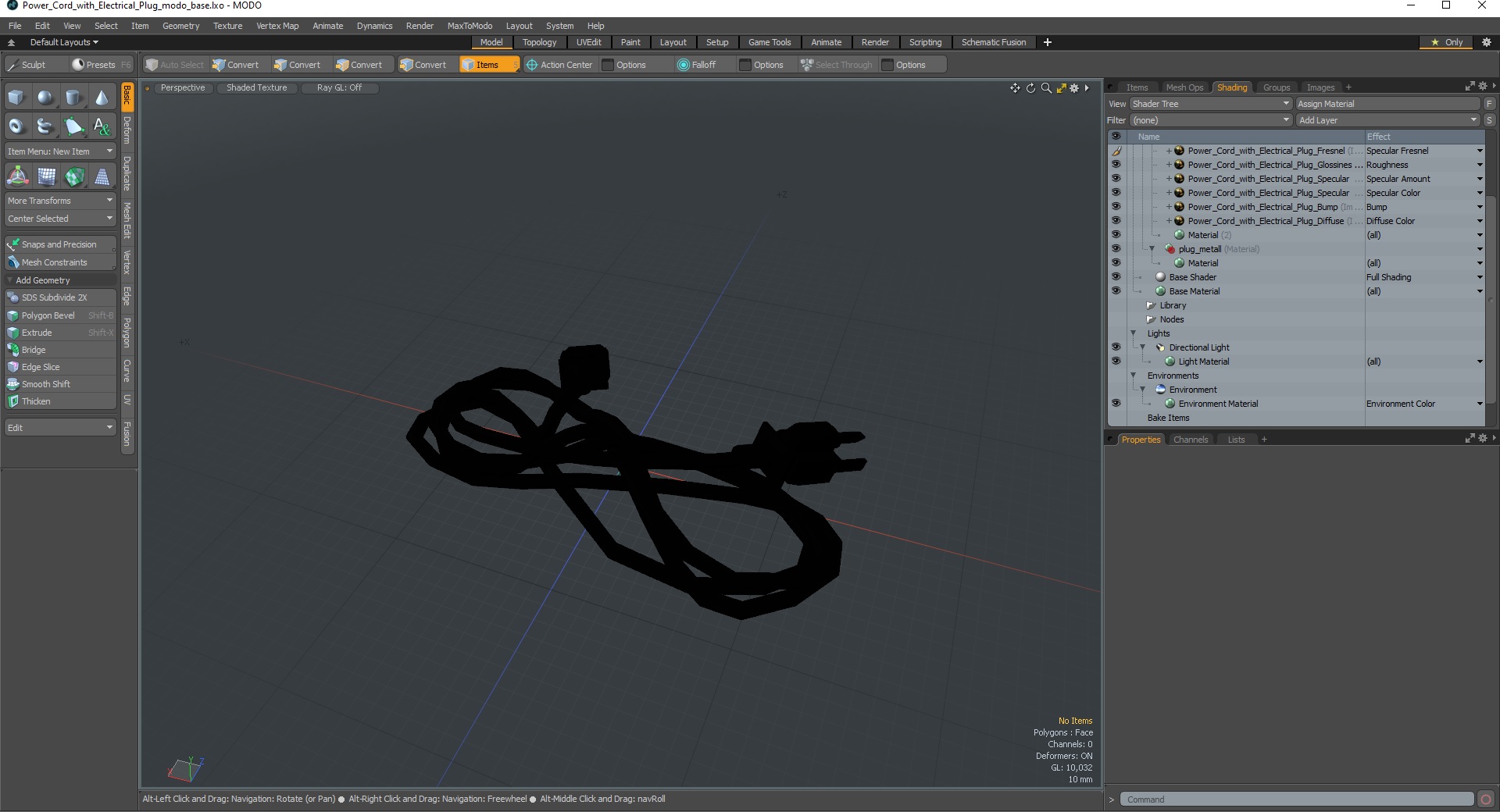Maximize the viewport with orange arrows icon

[1061, 88]
